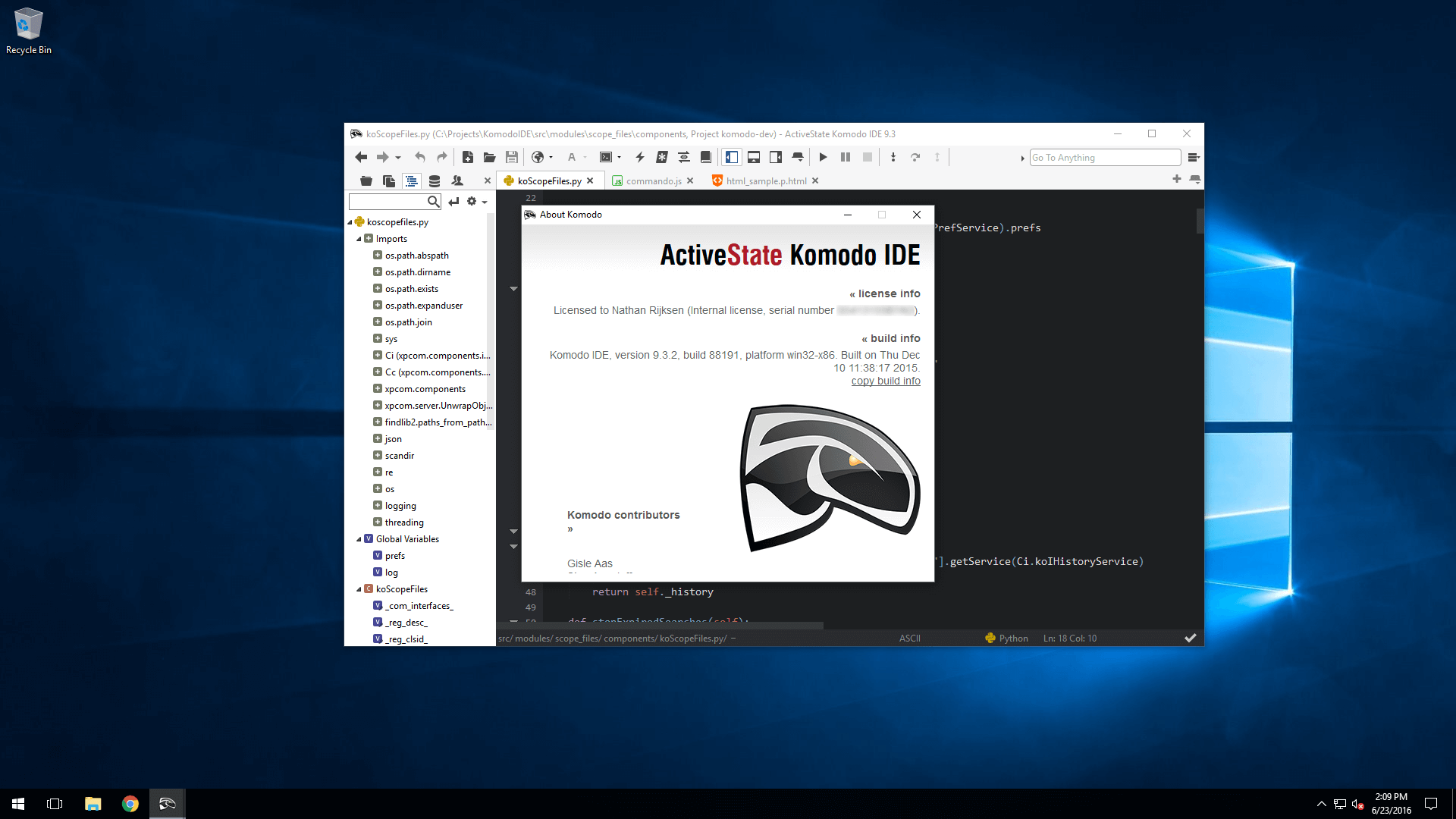1456x819 pixels.
Task: Open the Database Explorer sidebar icon
Action: [x=435, y=180]
